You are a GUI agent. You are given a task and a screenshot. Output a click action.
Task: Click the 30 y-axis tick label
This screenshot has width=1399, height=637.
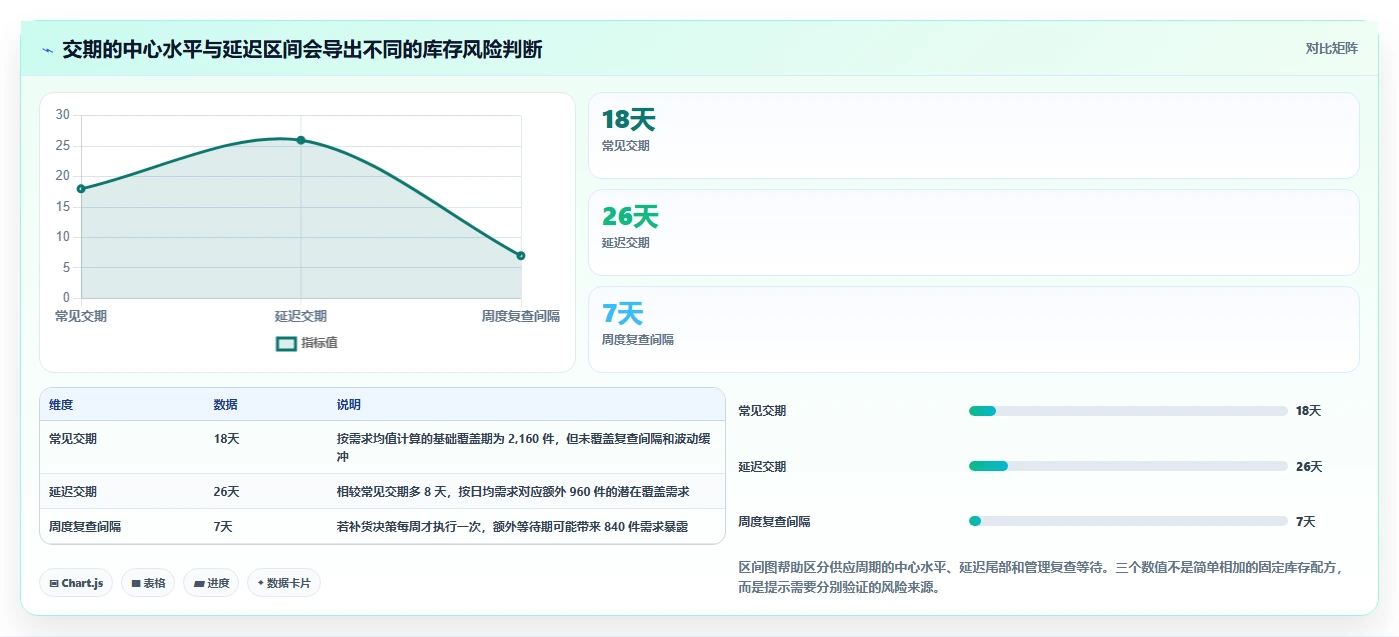point(62,115)
